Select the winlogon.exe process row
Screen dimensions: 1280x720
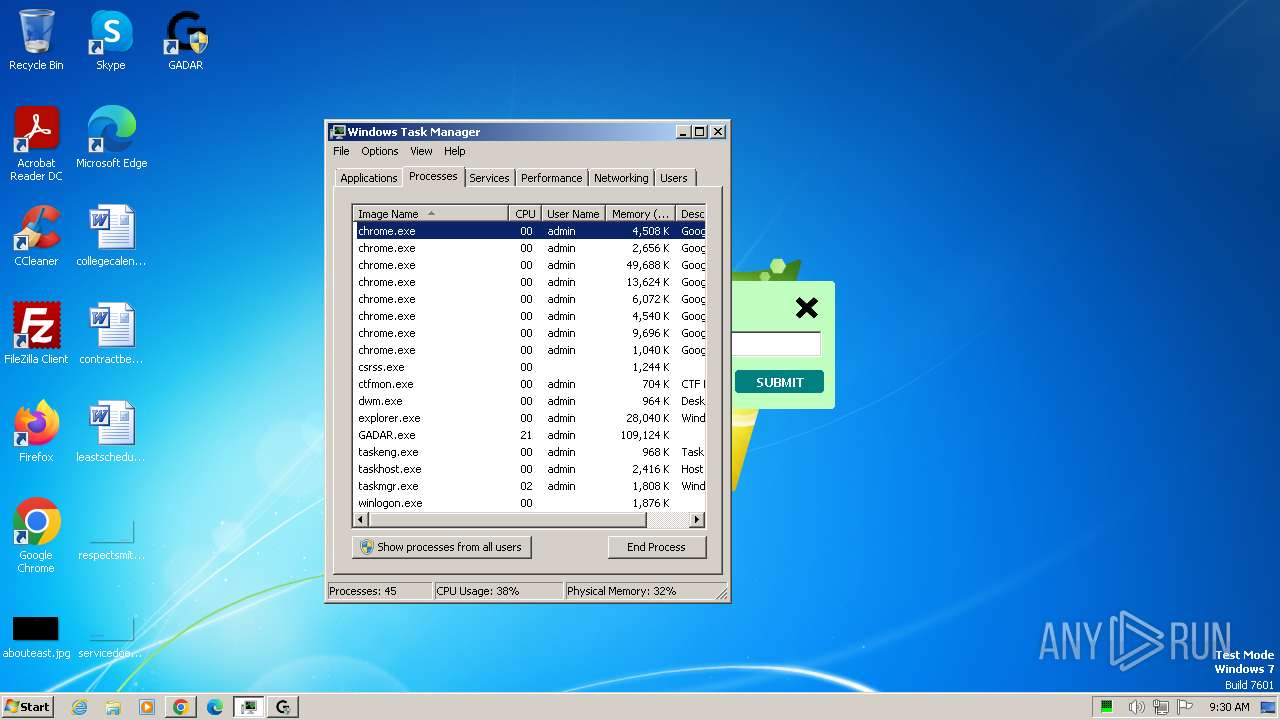(x=530, y=503)
